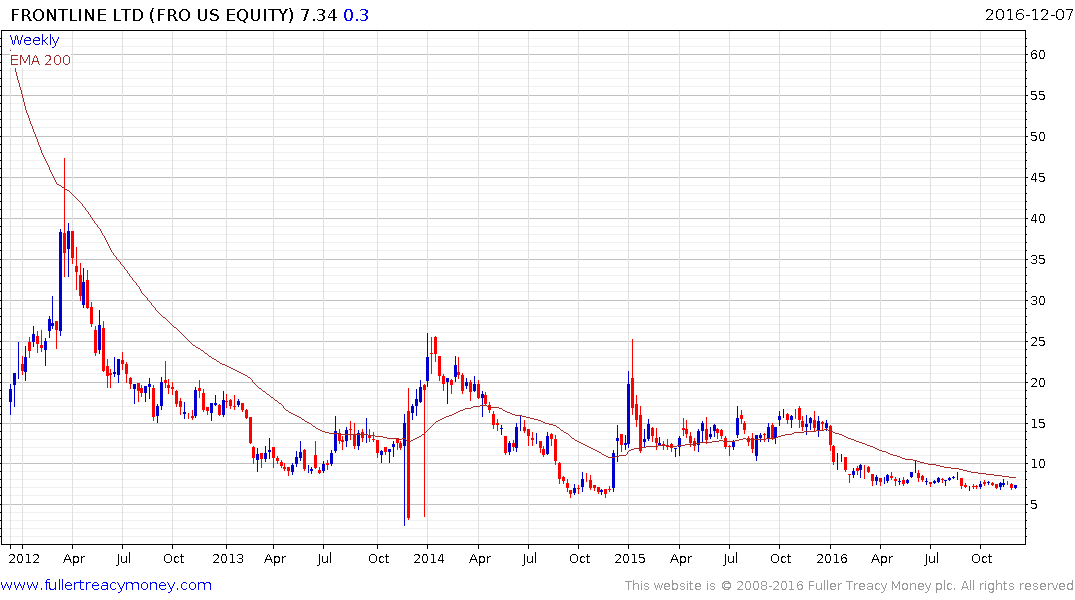Click the y-axis label 20

coord(1037,383)
